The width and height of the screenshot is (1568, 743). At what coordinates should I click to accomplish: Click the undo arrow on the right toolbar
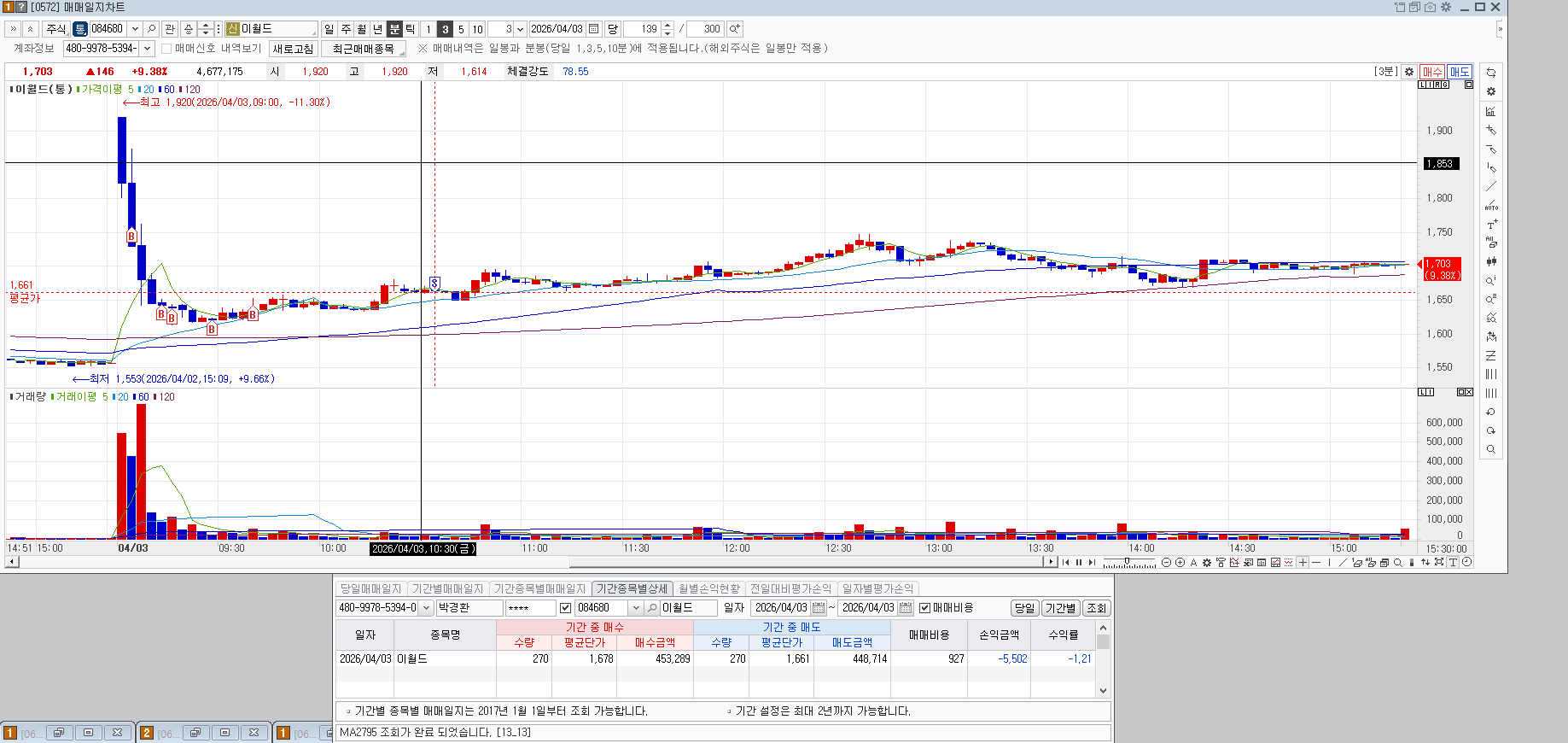(x=1491, y=412)
